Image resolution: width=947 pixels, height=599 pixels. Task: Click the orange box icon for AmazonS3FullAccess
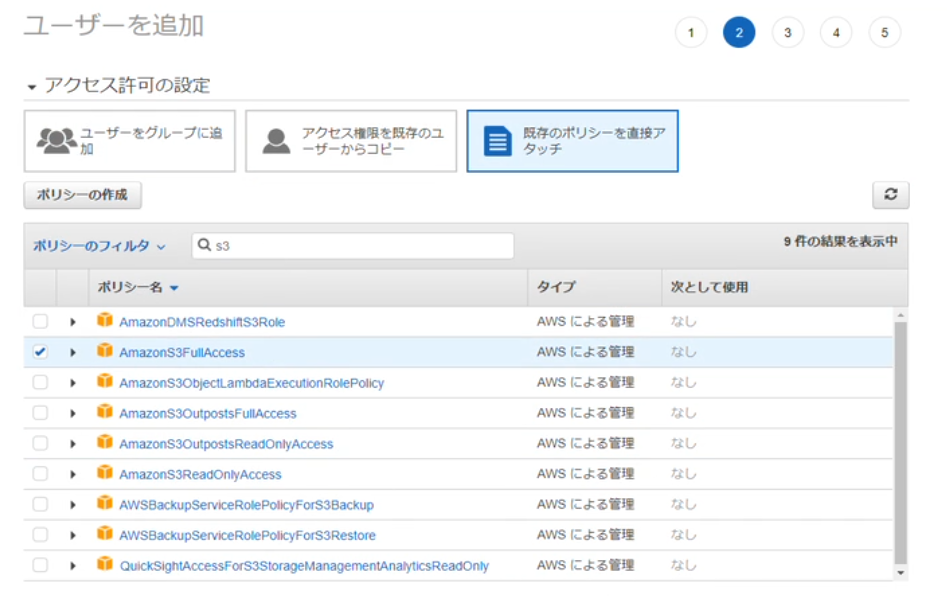pos(105,350)
